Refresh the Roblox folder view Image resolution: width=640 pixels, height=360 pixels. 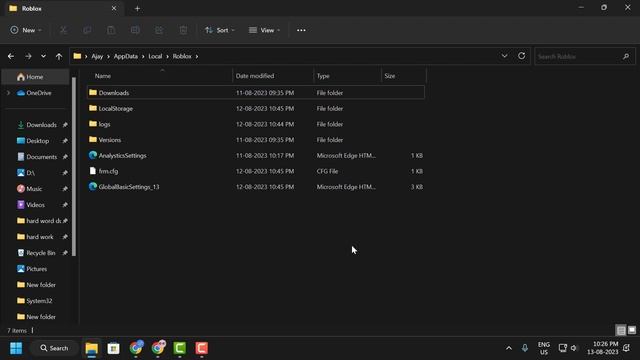pyautogui.click(x=522, y=56)
